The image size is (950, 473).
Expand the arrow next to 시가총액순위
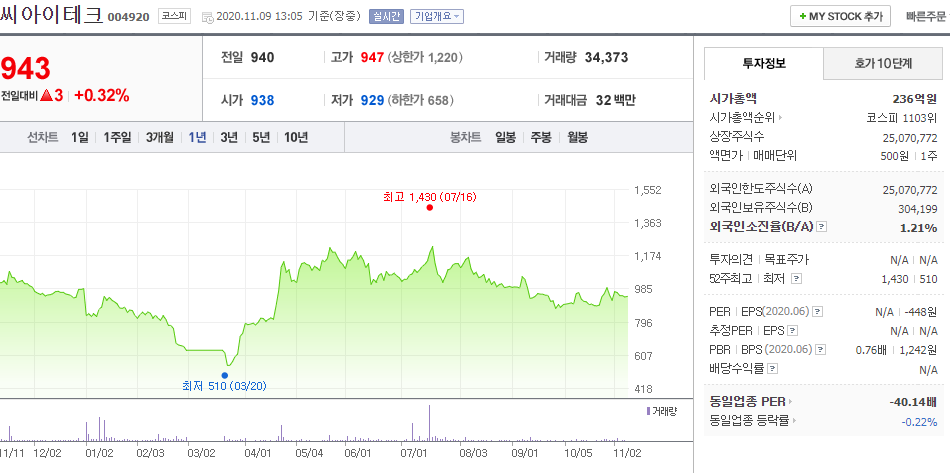(780, 117)
